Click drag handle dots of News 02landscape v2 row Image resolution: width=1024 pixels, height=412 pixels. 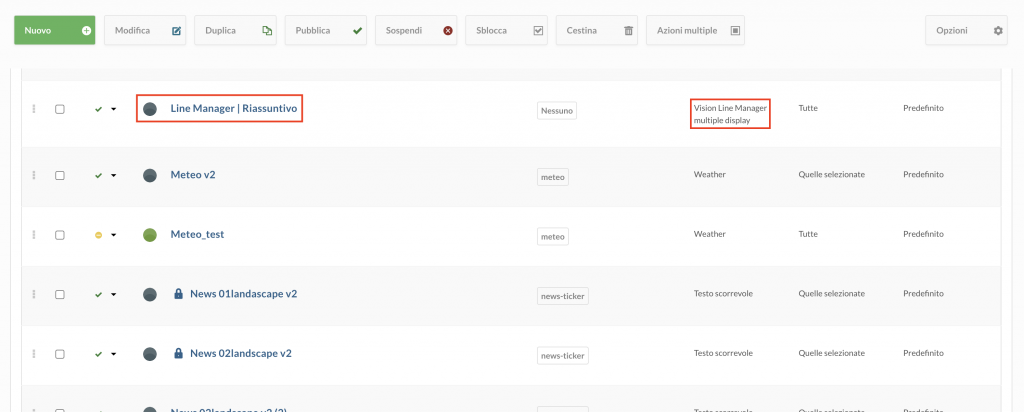pos(34,354)
